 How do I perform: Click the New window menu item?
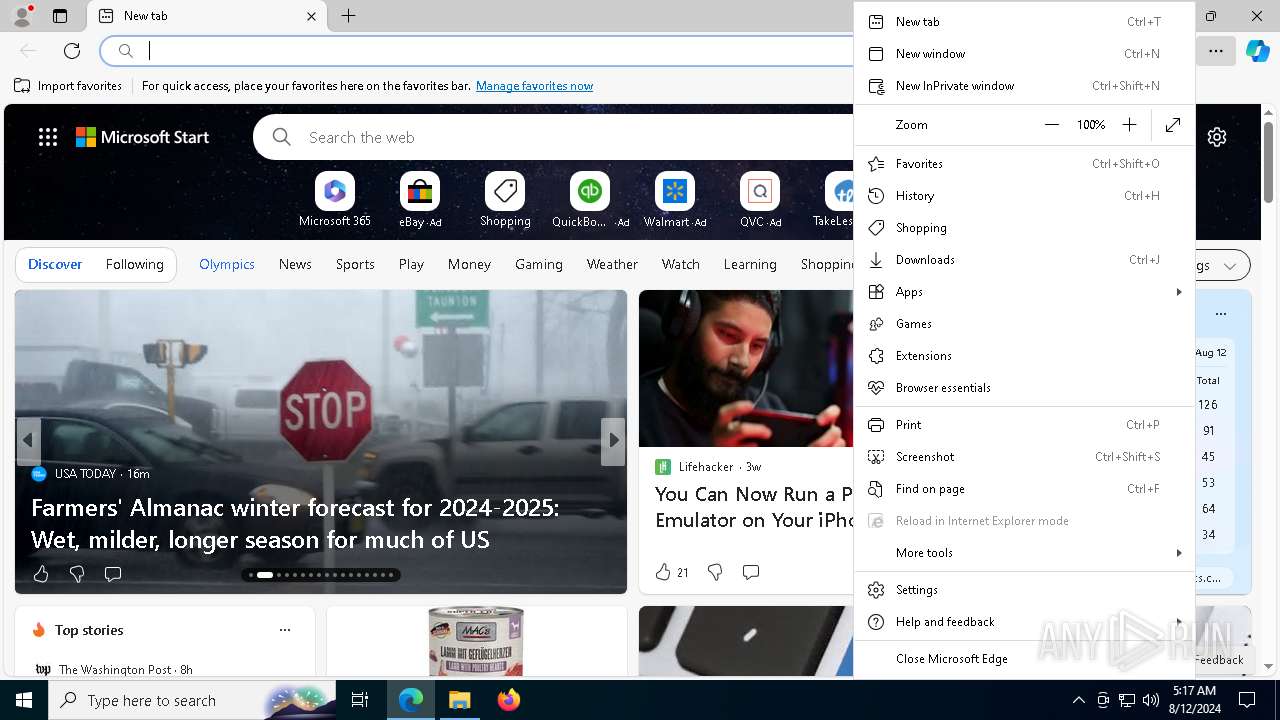[1024, 54]
